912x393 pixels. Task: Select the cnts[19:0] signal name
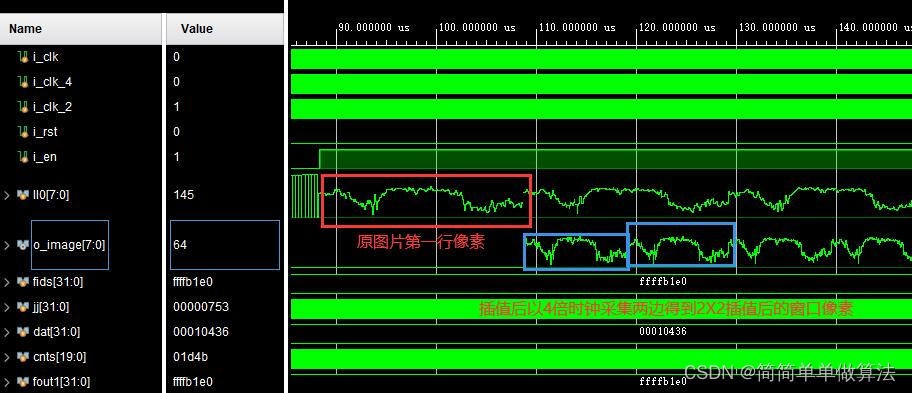coord(59,357)
